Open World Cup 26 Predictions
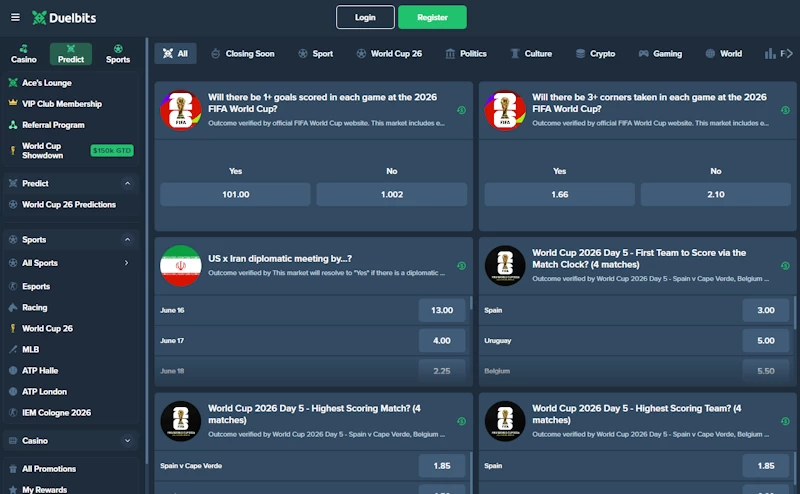This screenshot has height=494, width=800. [71, 205]
